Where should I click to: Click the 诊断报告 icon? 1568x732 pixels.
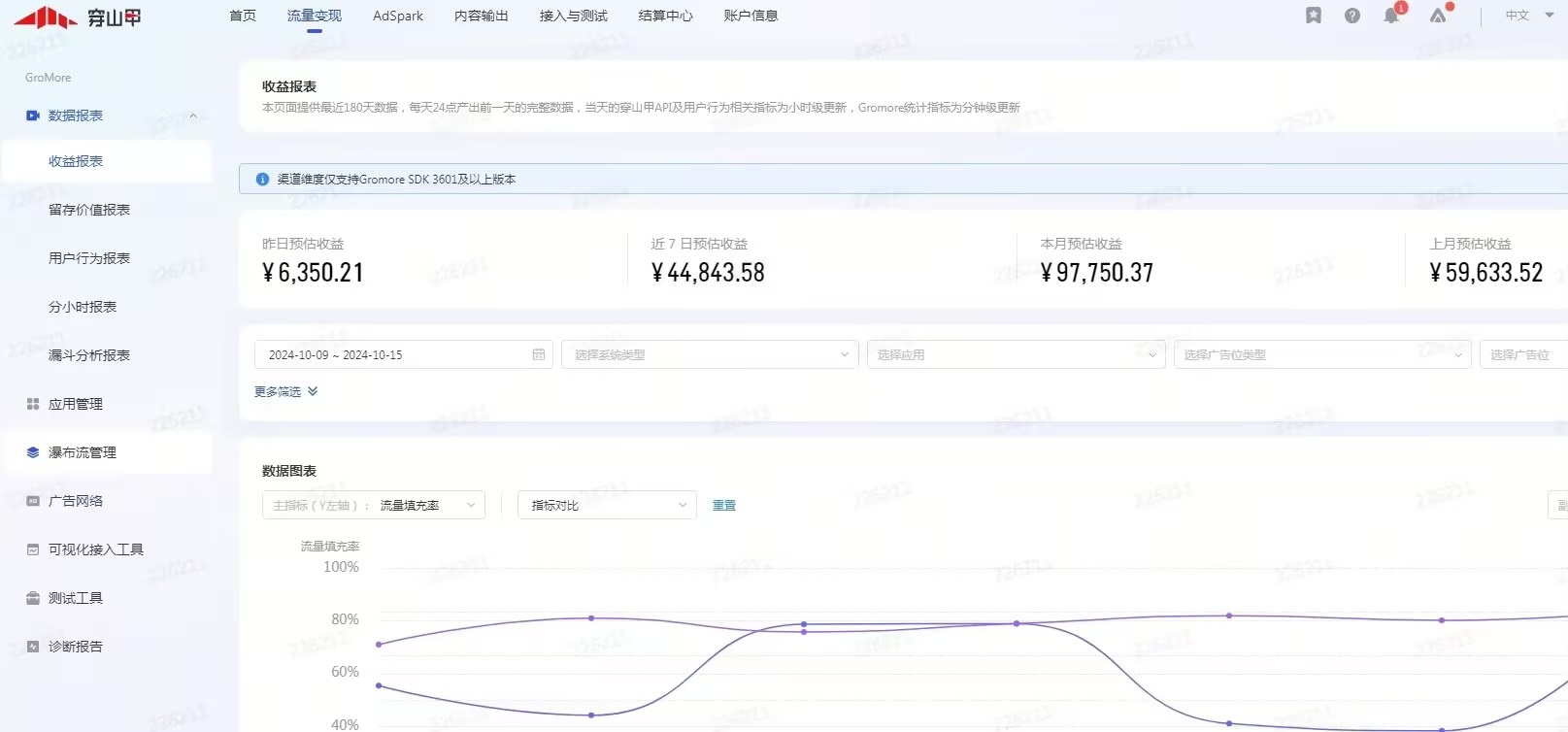coord(33,647)
